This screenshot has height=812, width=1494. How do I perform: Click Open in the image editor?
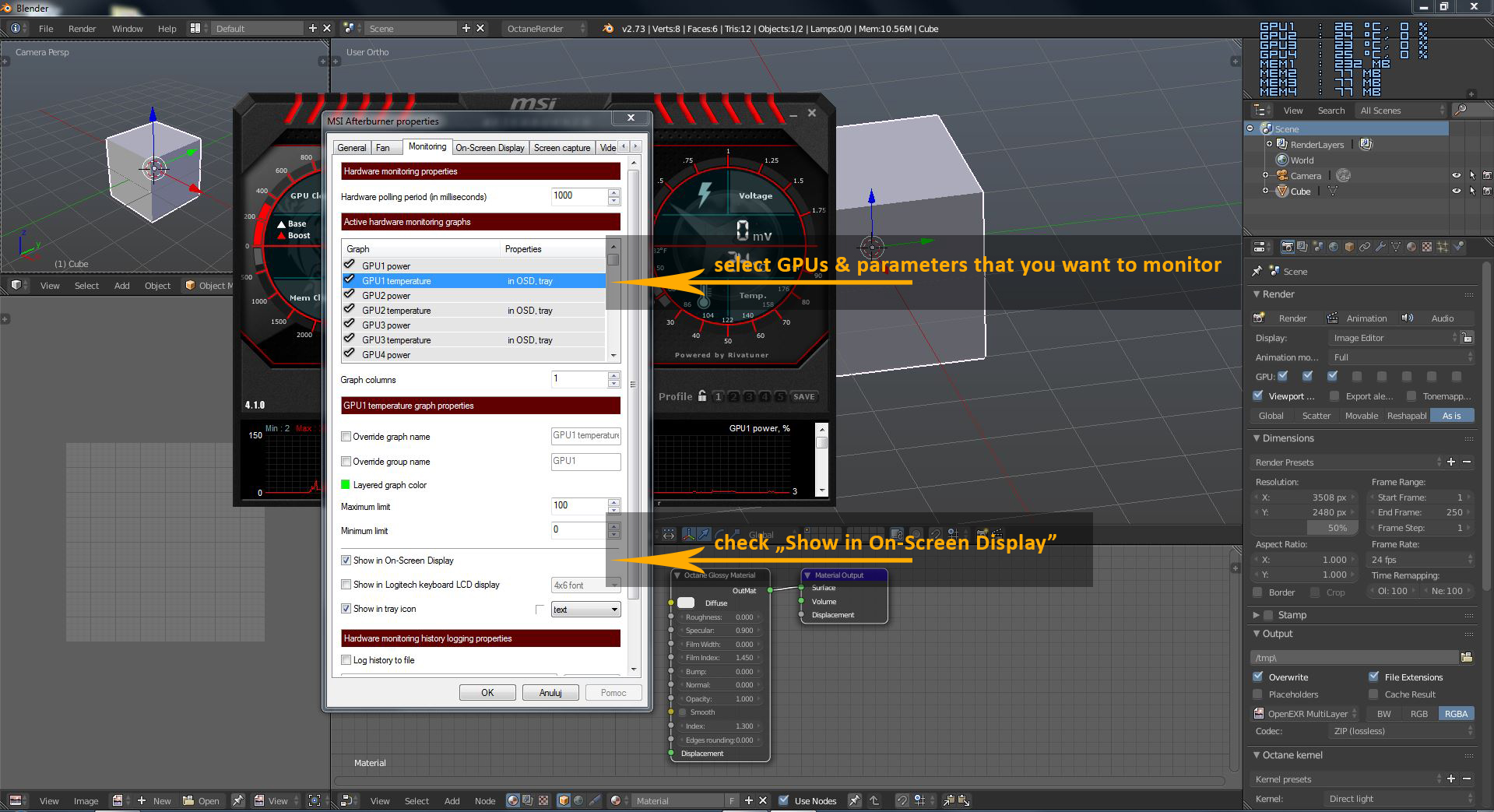coord(202,800)
